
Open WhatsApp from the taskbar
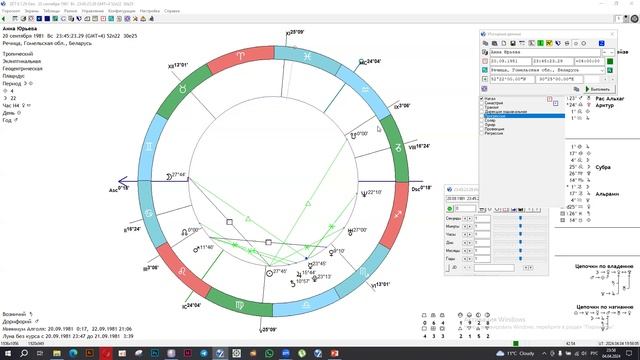[269, 353]
